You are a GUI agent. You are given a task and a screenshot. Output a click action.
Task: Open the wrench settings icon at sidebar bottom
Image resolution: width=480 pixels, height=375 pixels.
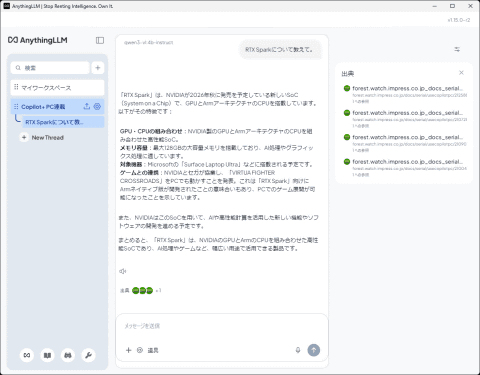coord(88,355)
